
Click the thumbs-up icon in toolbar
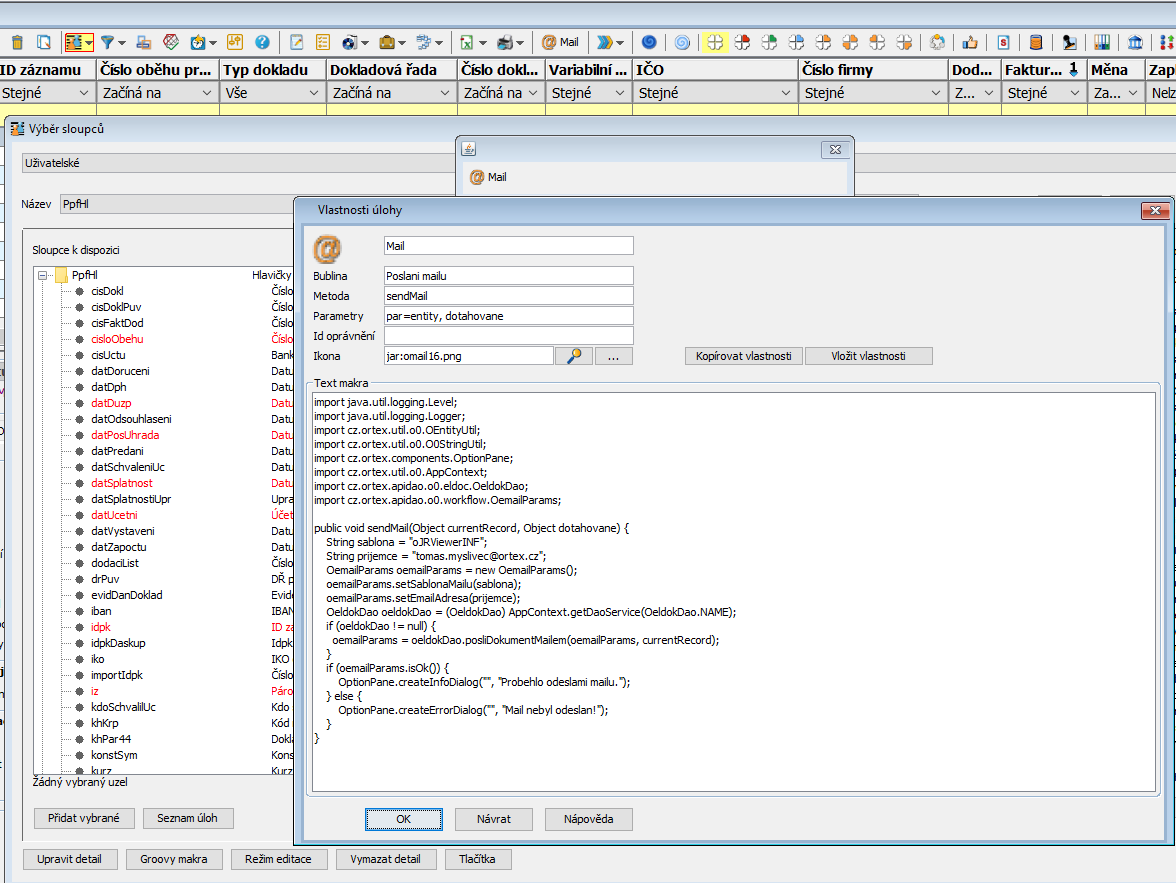tap(970, 42)
